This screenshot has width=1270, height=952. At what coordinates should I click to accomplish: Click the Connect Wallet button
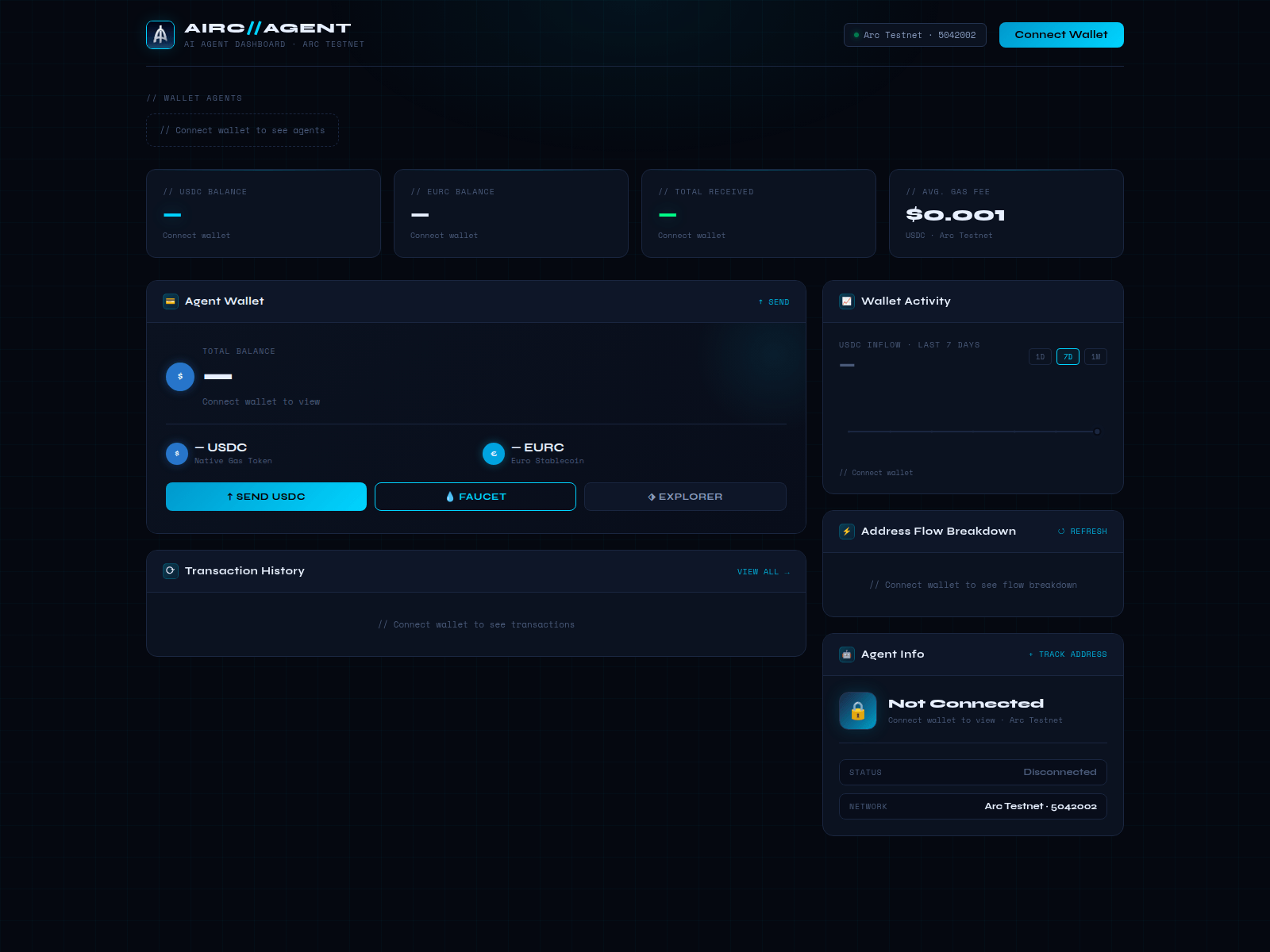point(1061,35)
